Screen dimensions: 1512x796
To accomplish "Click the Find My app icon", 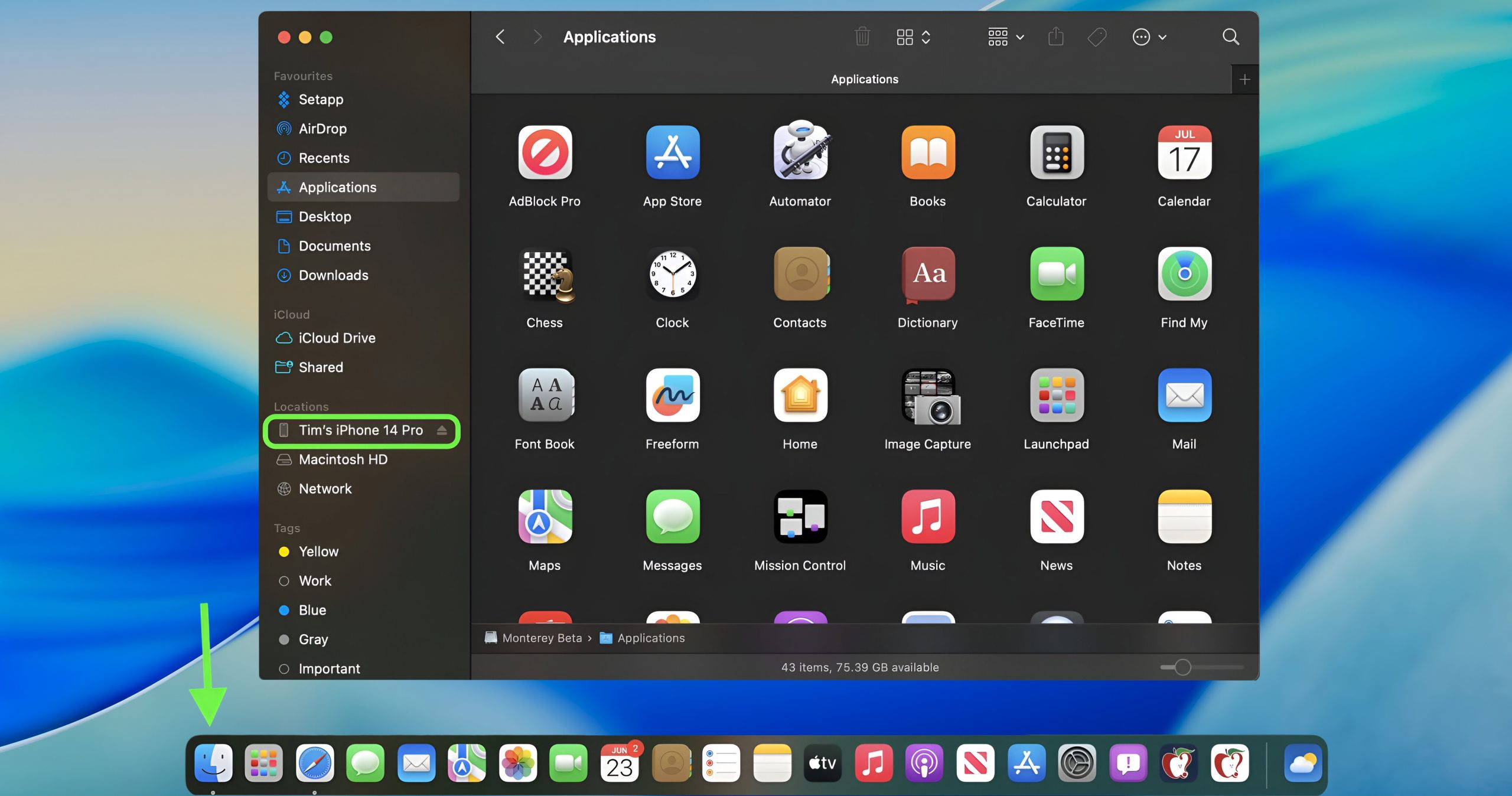I will click(x=1184, y=274).
